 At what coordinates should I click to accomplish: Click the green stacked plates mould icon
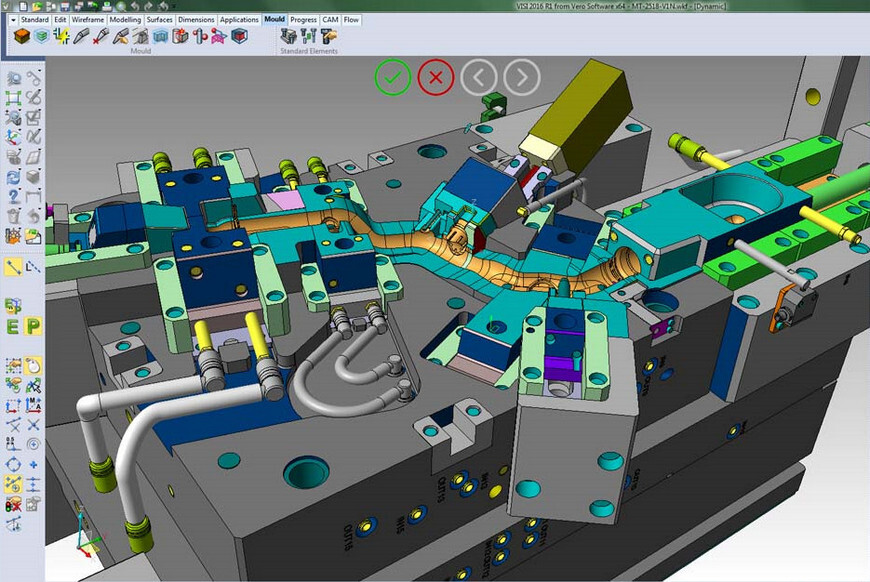point(42,37)
